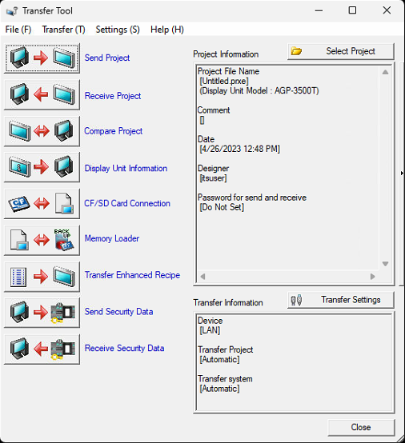Image resolution: width=405 pixels, height=443 pixels.
Task: Open the Transfer (T) menu
Action: [x=63, y=30]
